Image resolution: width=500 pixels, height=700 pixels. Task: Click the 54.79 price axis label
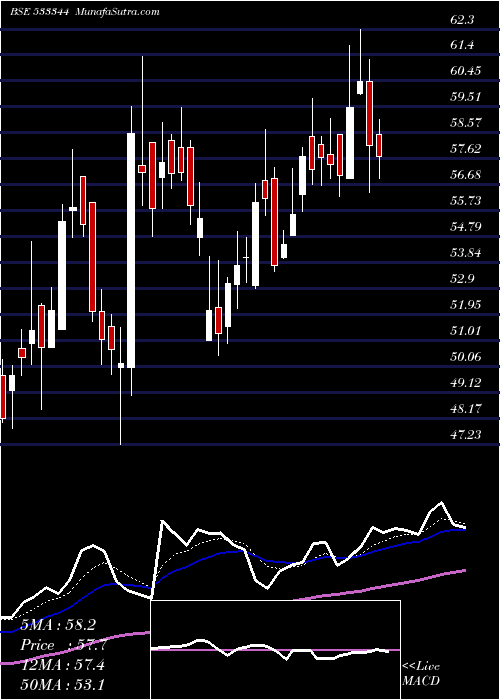click(x=467, y=226)
